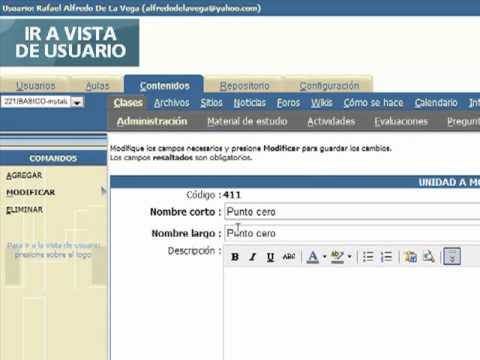The width and height of the screenshot is (480, 360).
Task: Insert a numbered list
Action: click(x=386, y=257)
